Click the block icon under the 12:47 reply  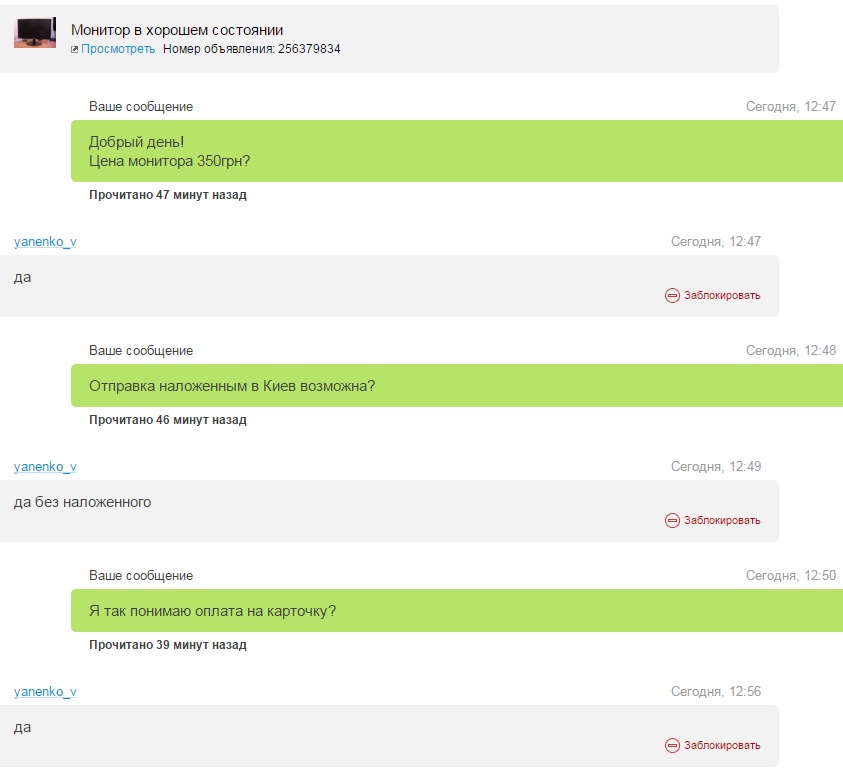(x=672, y=295)
